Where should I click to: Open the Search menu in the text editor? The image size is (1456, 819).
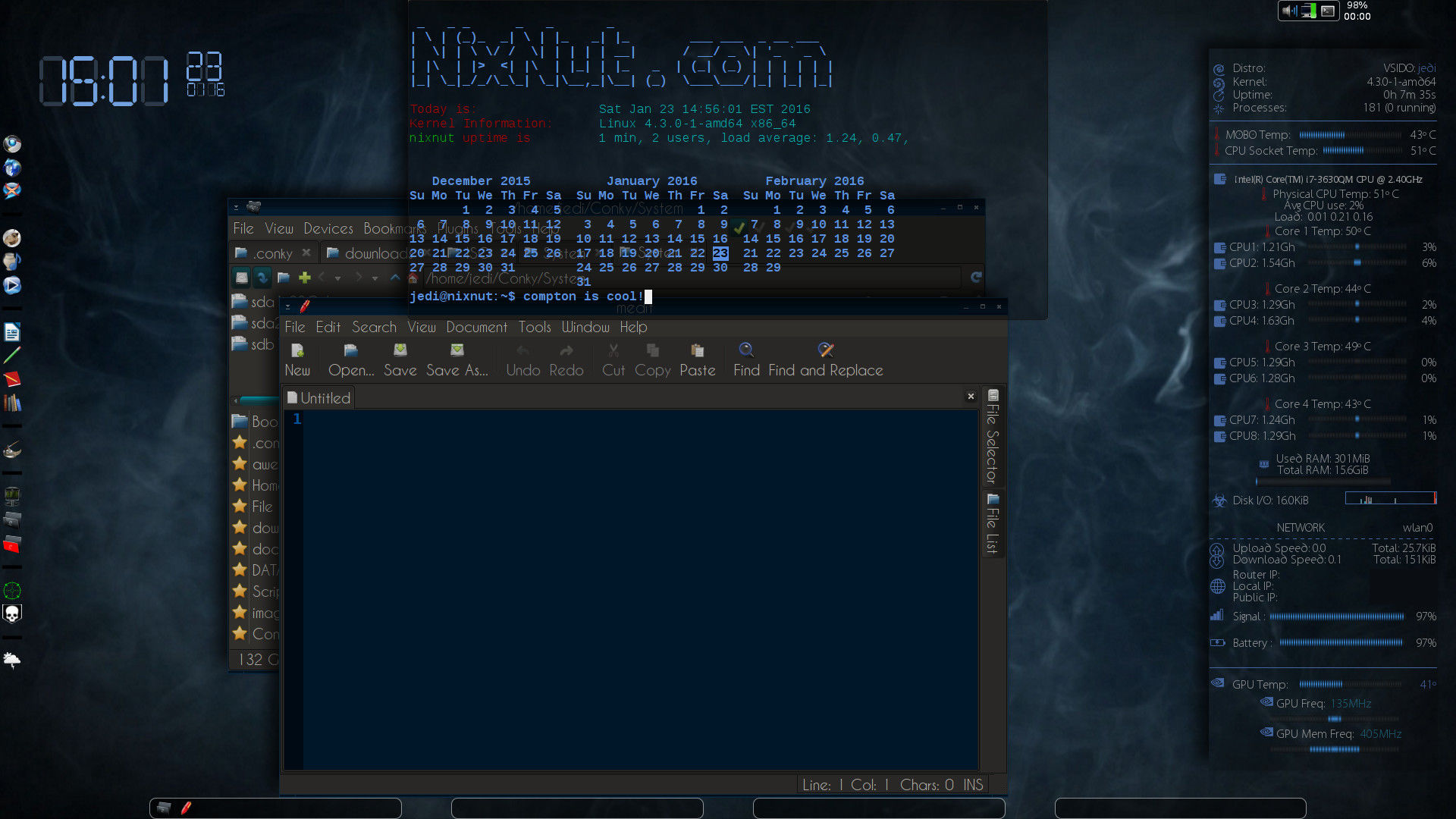pos(374,327)
